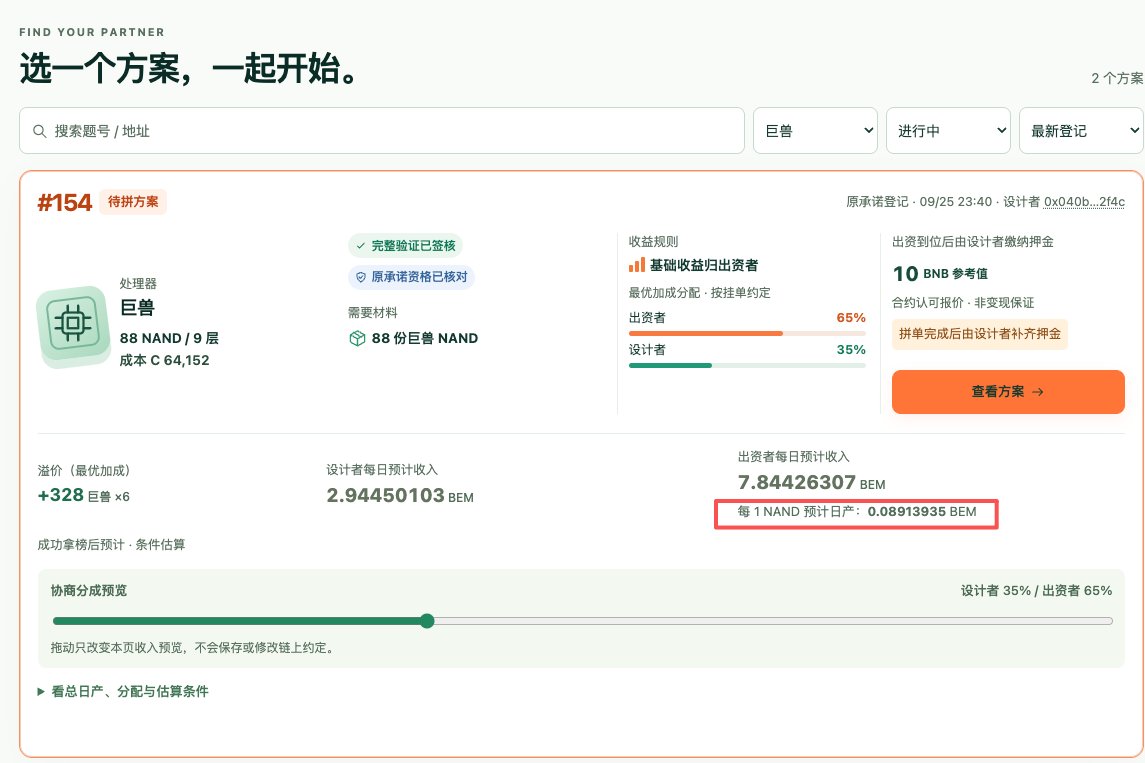Expand 看总日产、分配与估算条件 details
1145x763 pixels.
(123, 691)
